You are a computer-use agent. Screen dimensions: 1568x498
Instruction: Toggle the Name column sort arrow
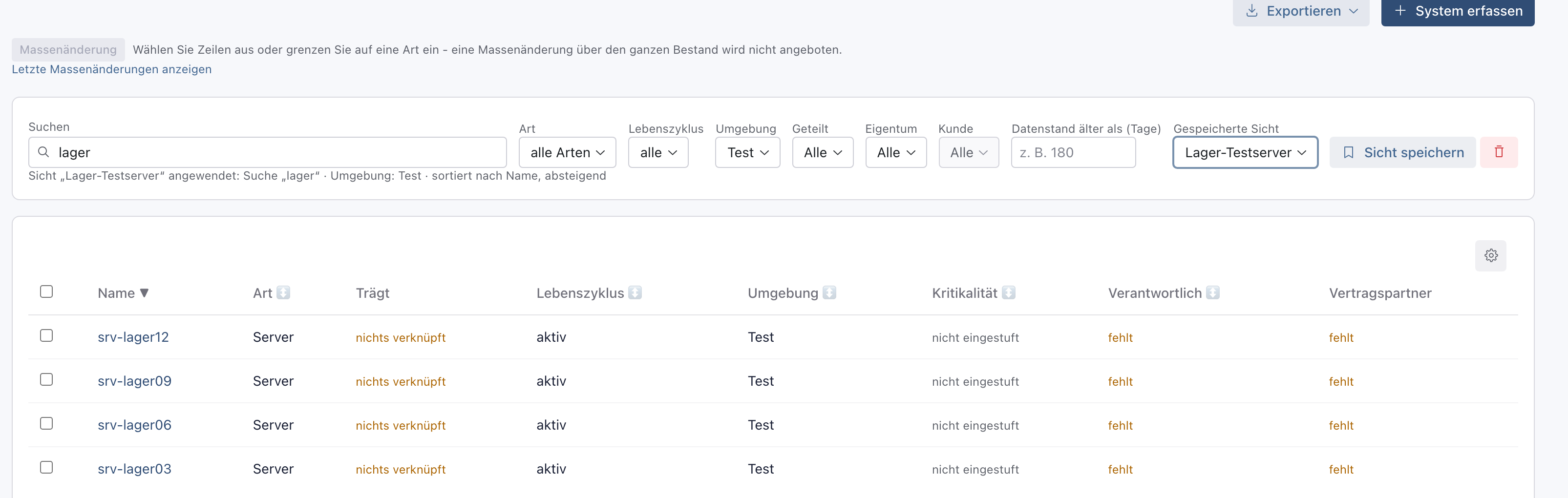point(144,292)
